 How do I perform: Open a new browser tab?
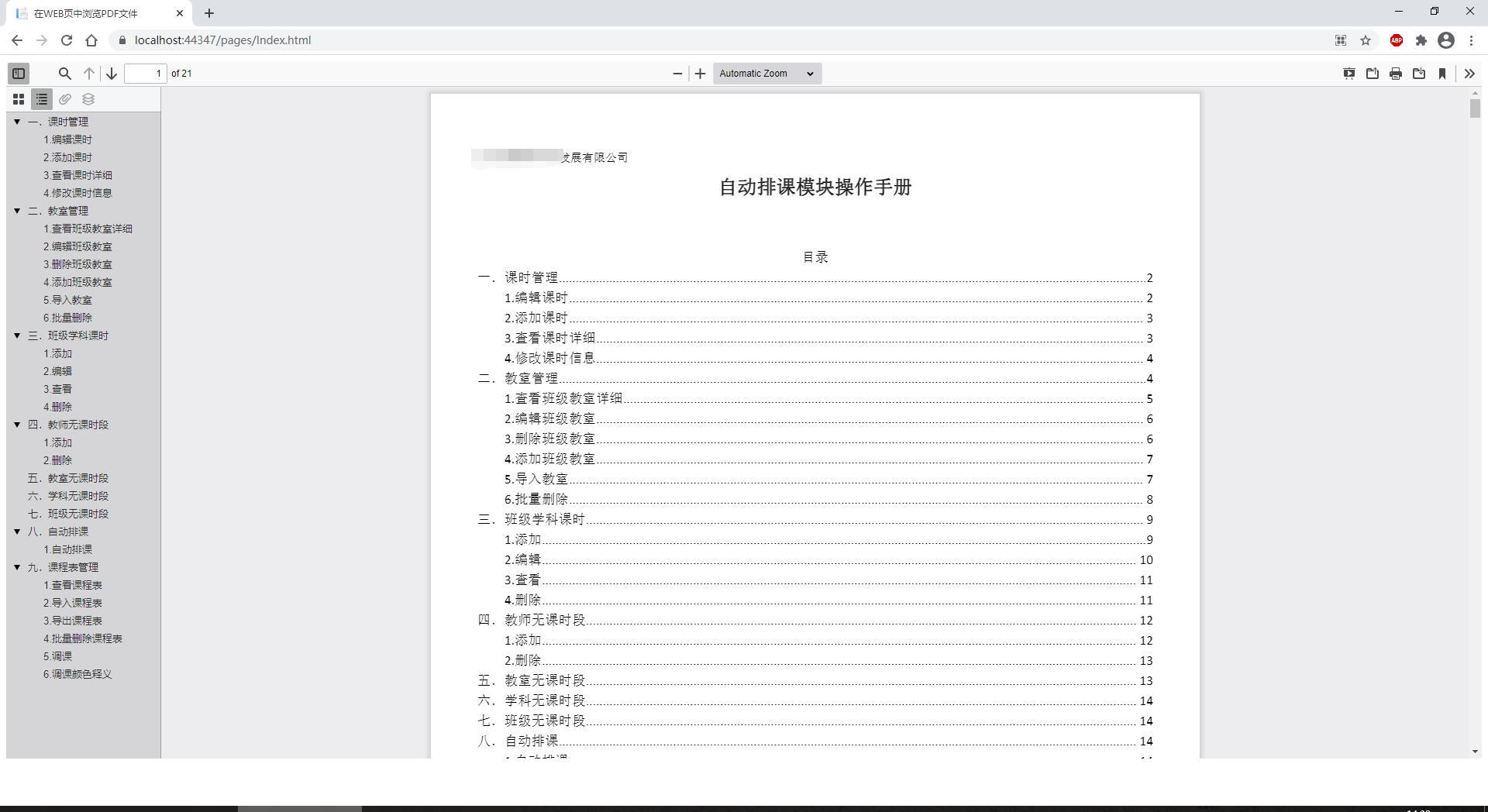pyautogui.click(x=209, y=13)
